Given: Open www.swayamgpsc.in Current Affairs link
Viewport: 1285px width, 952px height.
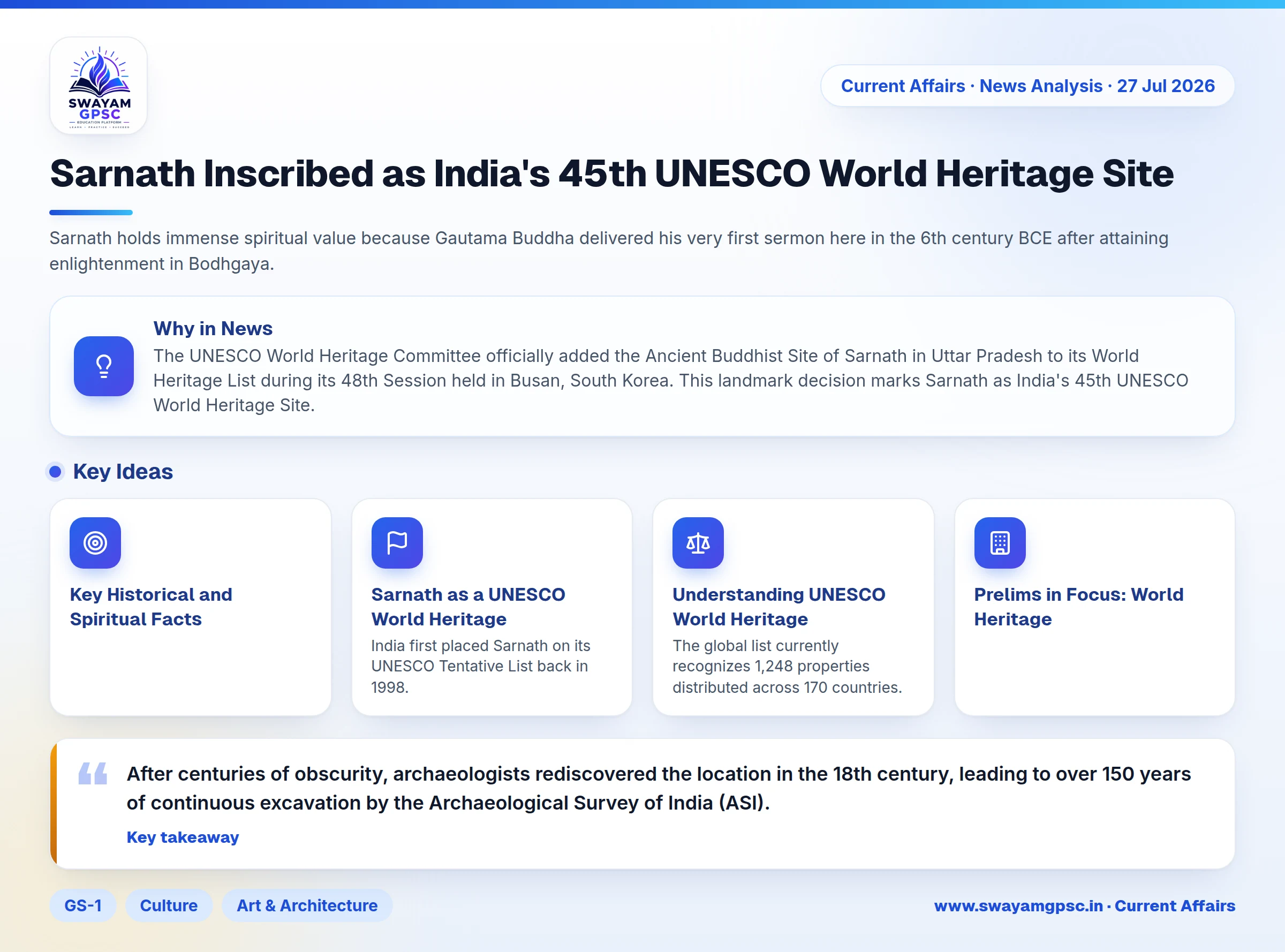Looking at the screenshot, I should (1084, 906).
